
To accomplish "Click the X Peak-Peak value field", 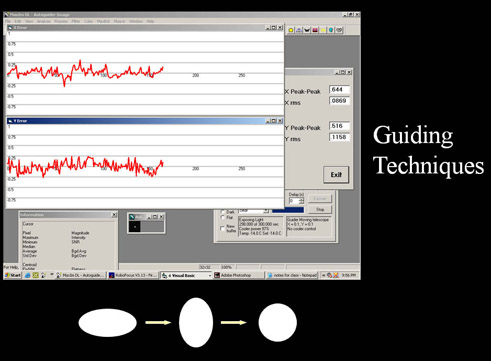I will [339, 90].
